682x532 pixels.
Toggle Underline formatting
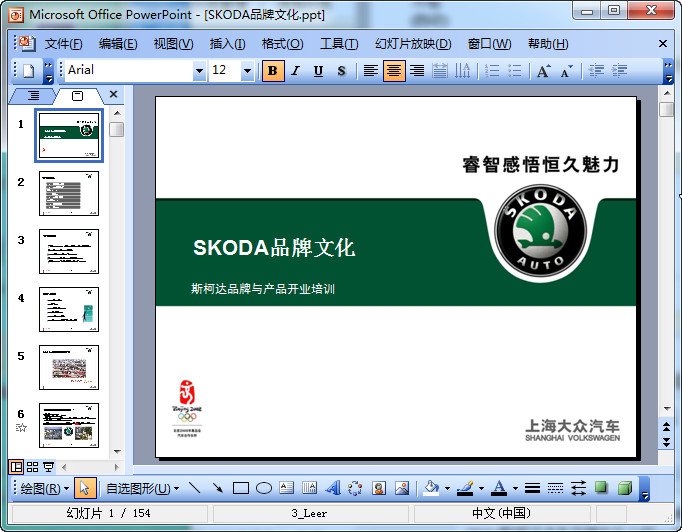pyautogui.click(x=318, y=70)
